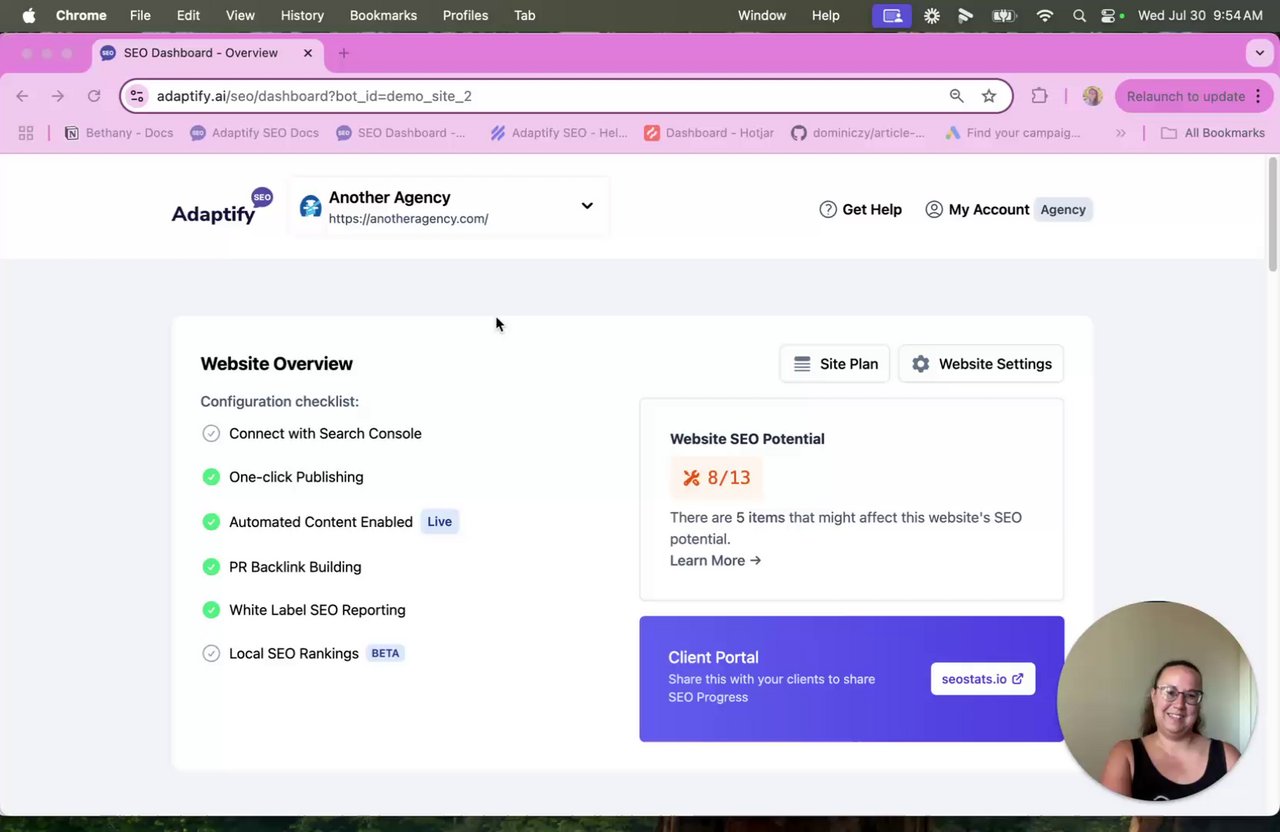Open the Profiles menu
This screenshot has width=1280, height=832.
[465, 15]
